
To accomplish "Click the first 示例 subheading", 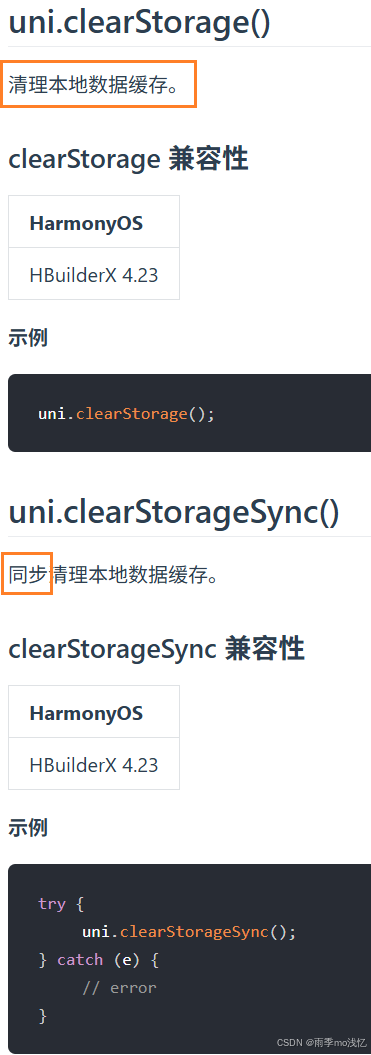I will 28,338.
